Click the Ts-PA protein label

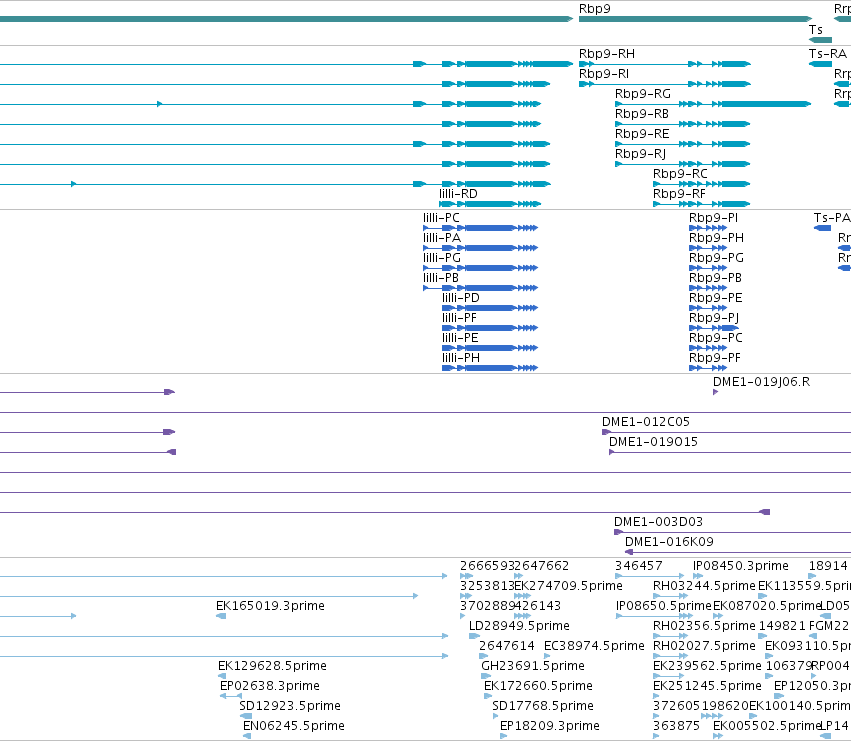click(832, 218)
